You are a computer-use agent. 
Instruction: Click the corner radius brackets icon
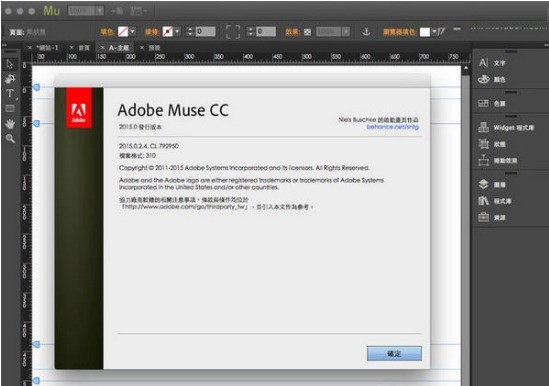(233, 32)
